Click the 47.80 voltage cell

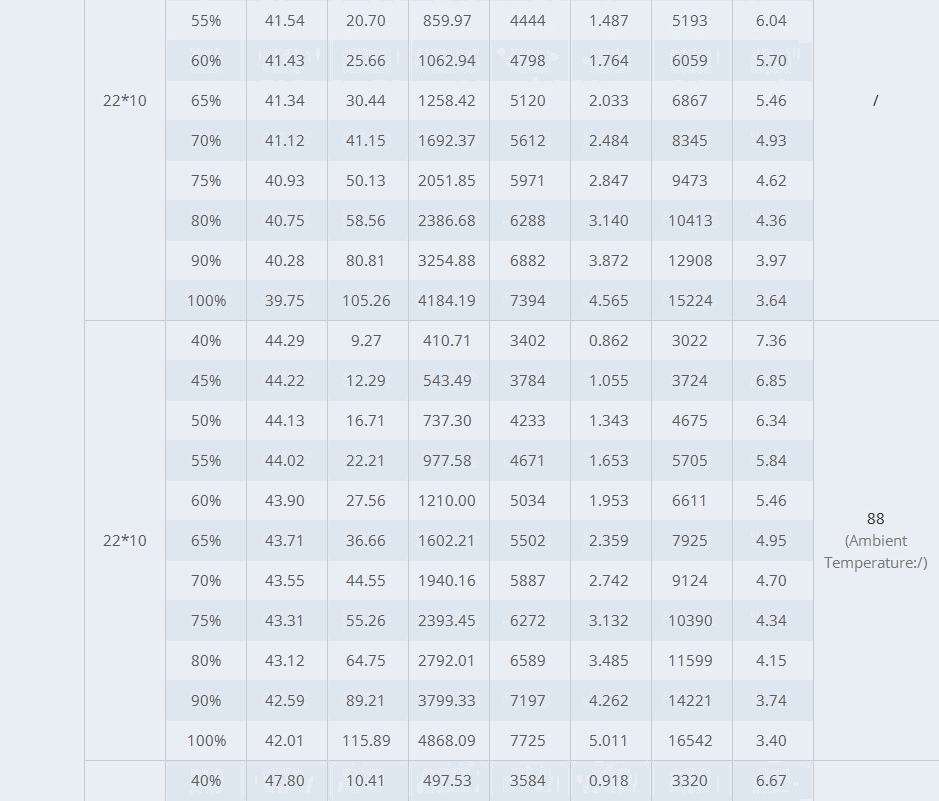tap(284, 781)
